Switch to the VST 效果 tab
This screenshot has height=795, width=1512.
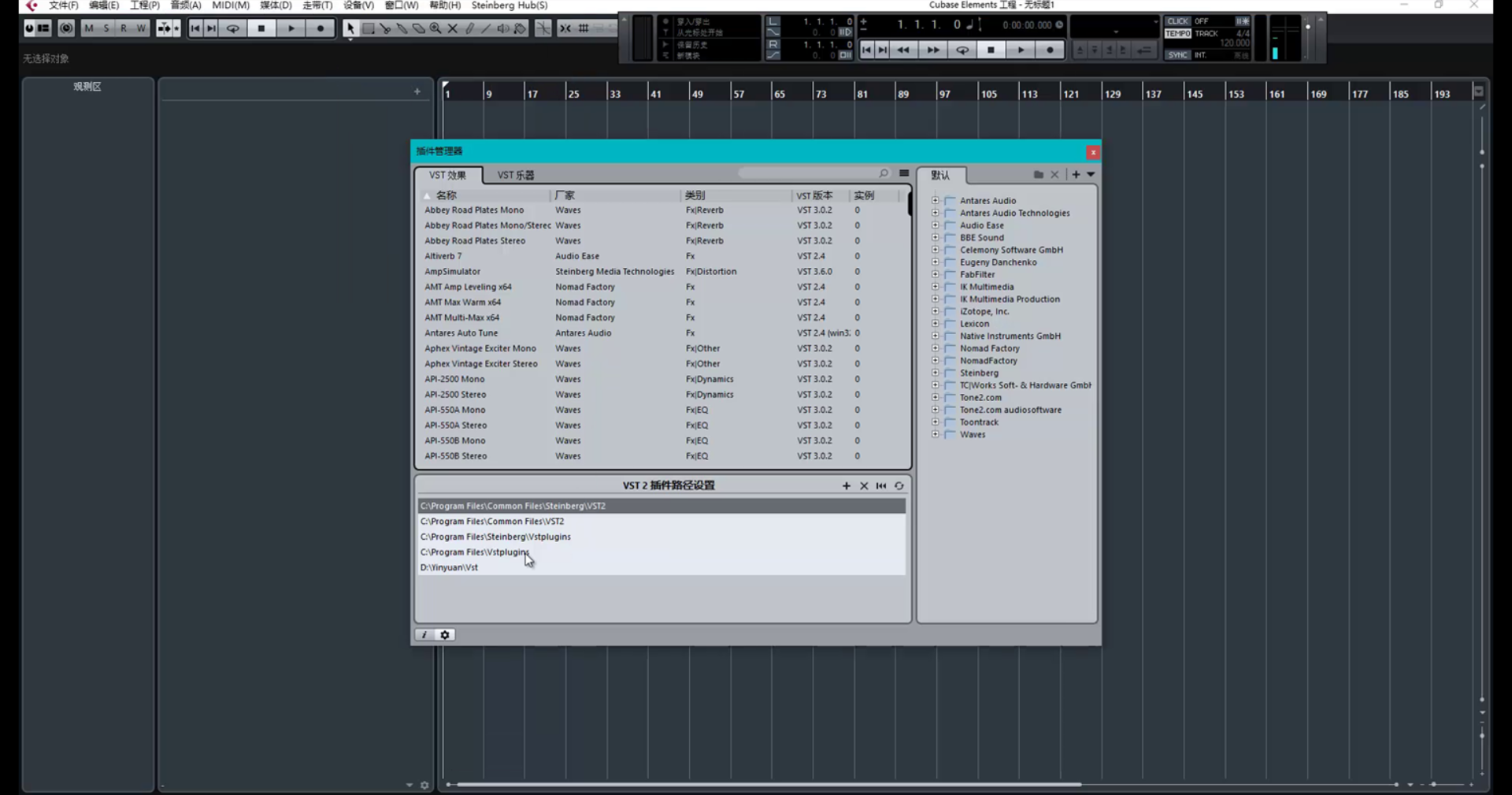447,175
